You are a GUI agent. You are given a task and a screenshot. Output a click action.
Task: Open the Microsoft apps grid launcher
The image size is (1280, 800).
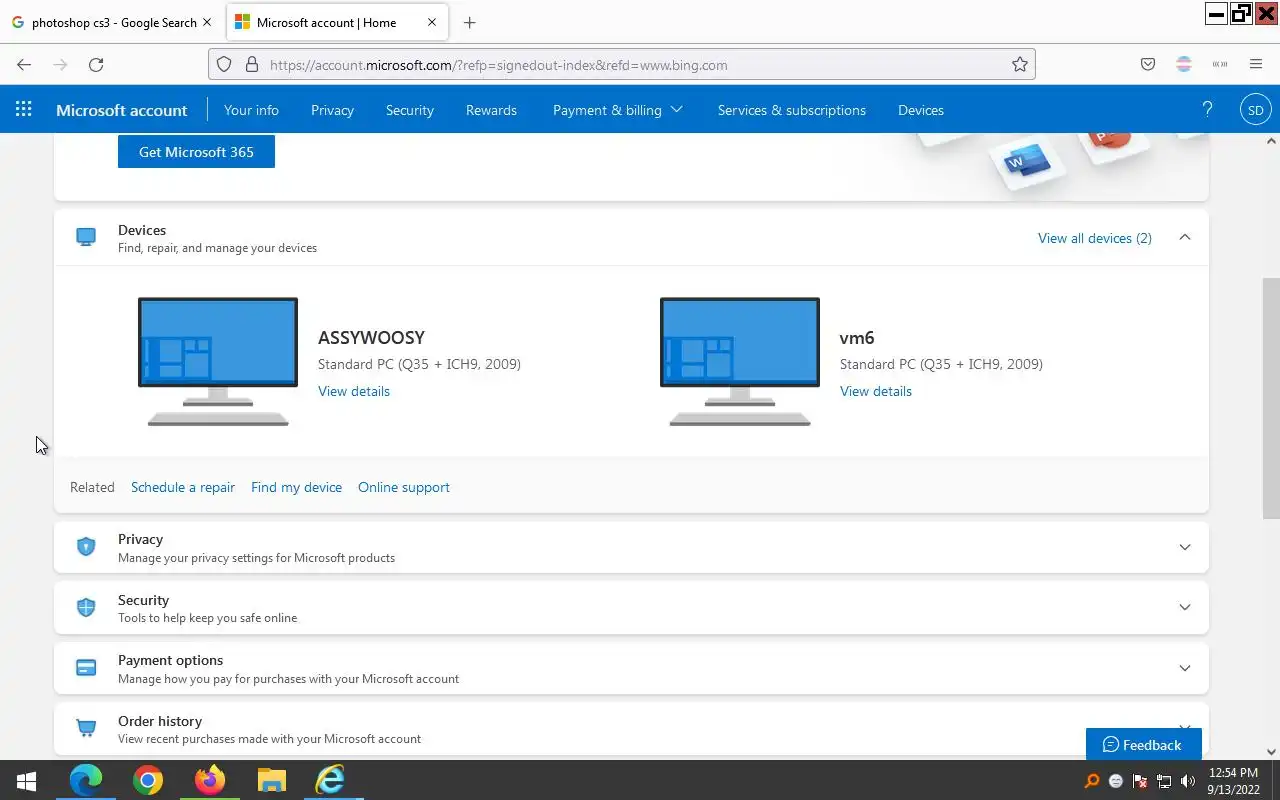[x=24, y=110]
